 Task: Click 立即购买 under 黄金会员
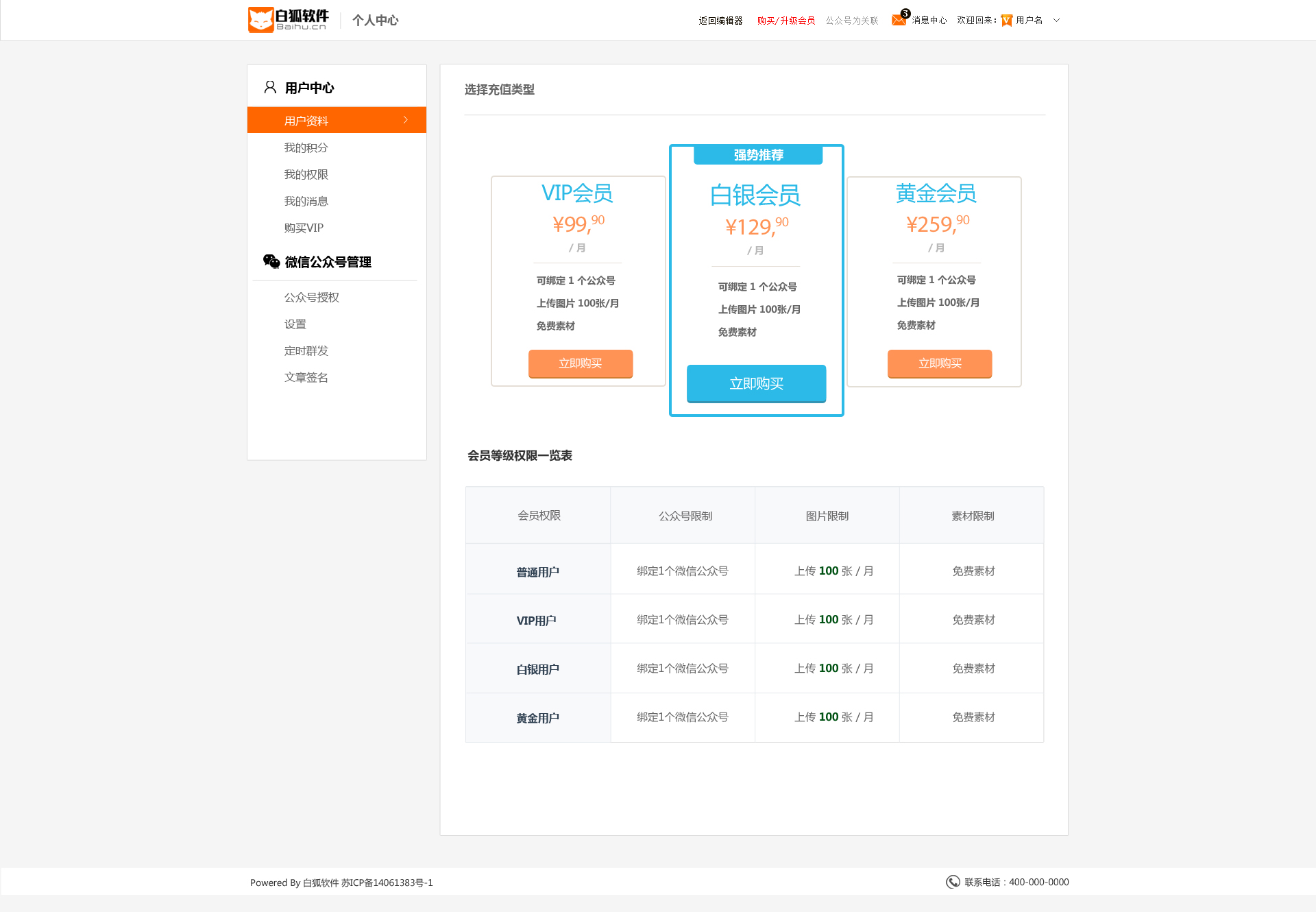940,363
